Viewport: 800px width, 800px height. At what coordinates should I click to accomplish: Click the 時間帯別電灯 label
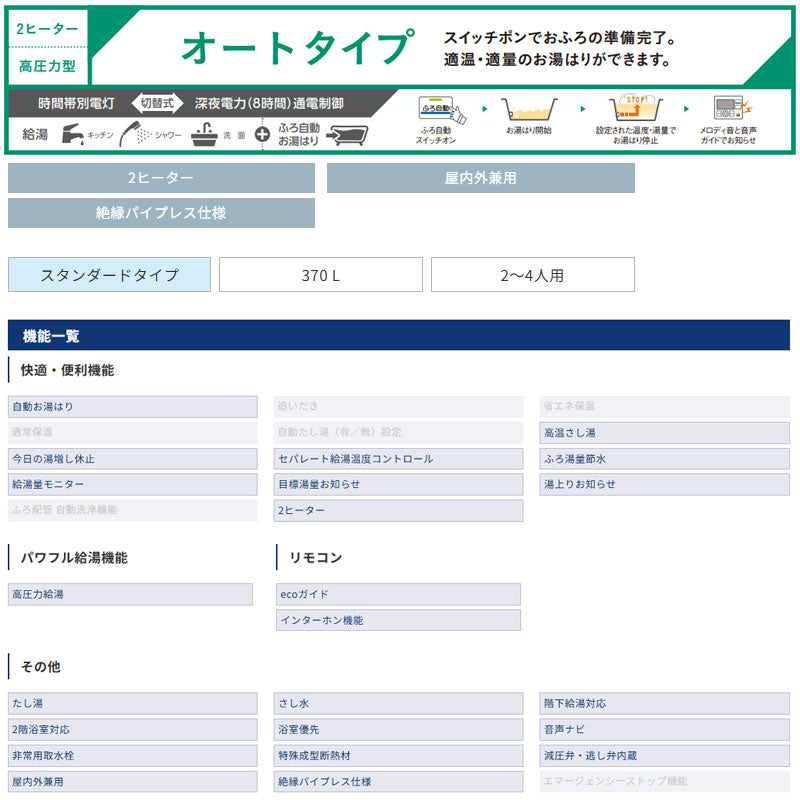point(76,104)
